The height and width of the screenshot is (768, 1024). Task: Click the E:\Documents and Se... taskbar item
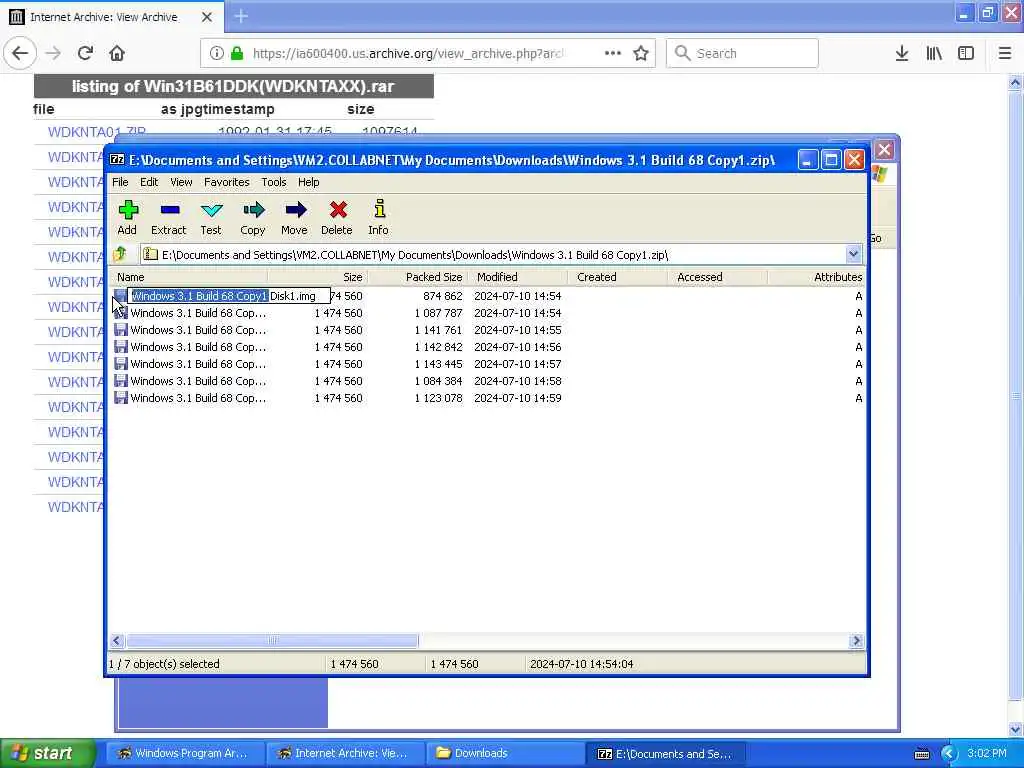pos(665,754)
